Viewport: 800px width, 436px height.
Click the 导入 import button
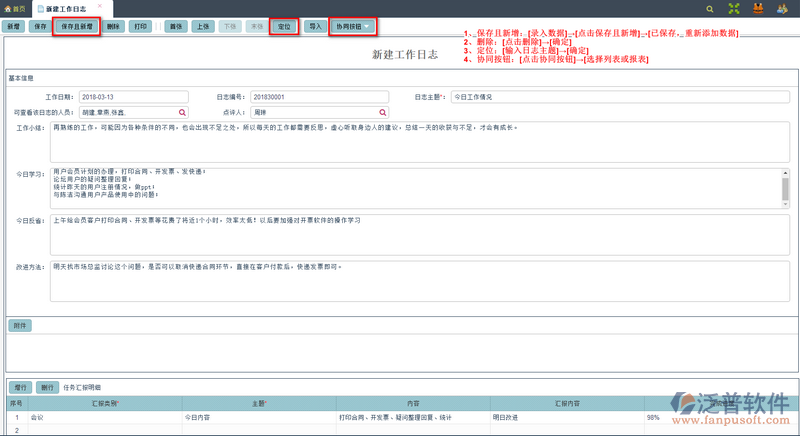(316, 27)
